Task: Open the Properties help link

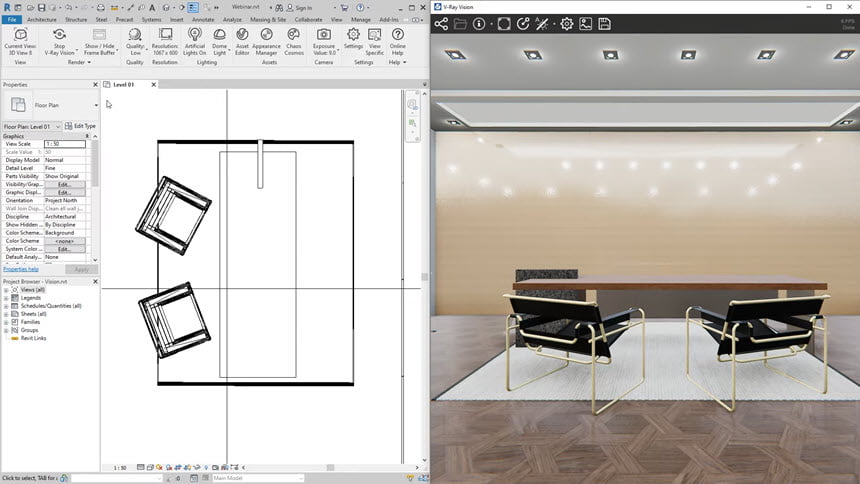Action: pyautogui.click(x=21, y=269)
